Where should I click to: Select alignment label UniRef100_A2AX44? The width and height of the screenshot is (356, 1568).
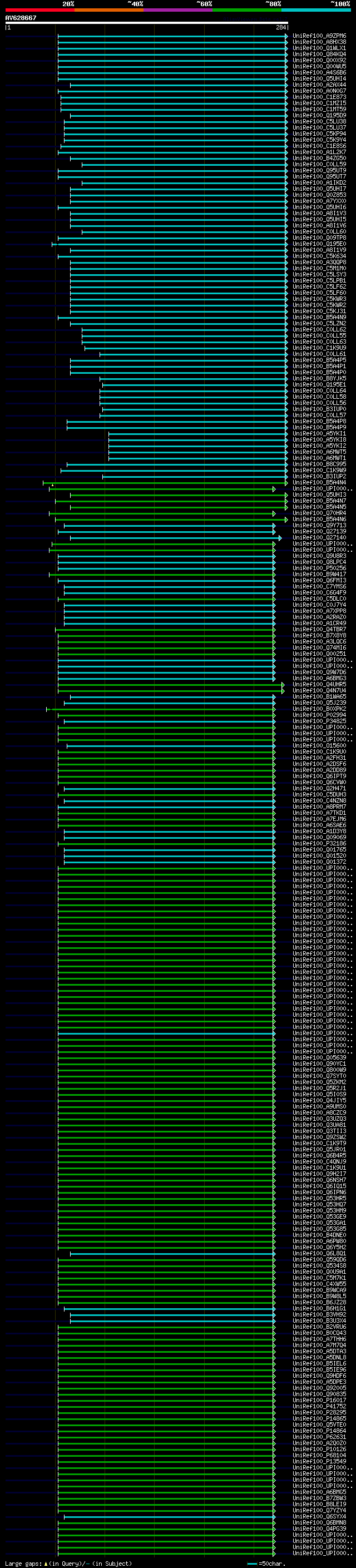click(x=319, y=85)
